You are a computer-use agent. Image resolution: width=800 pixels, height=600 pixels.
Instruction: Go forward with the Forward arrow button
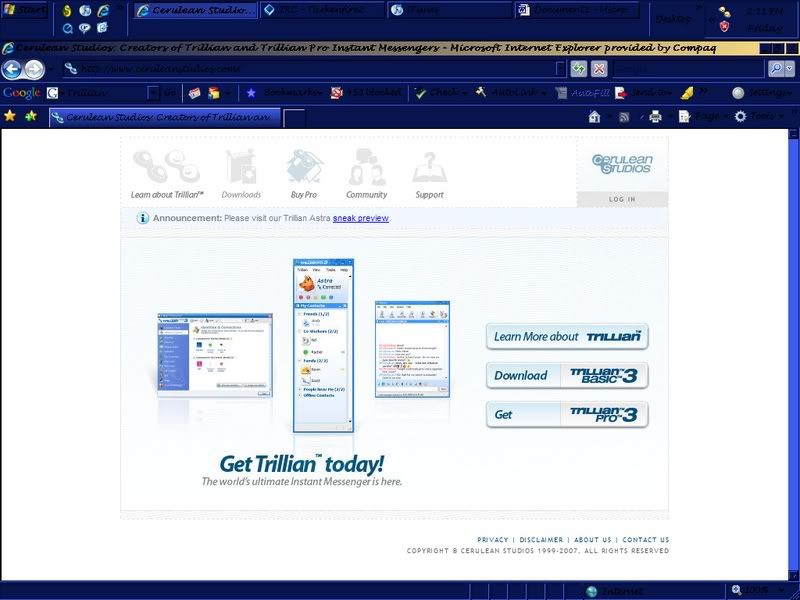[34, 69]
